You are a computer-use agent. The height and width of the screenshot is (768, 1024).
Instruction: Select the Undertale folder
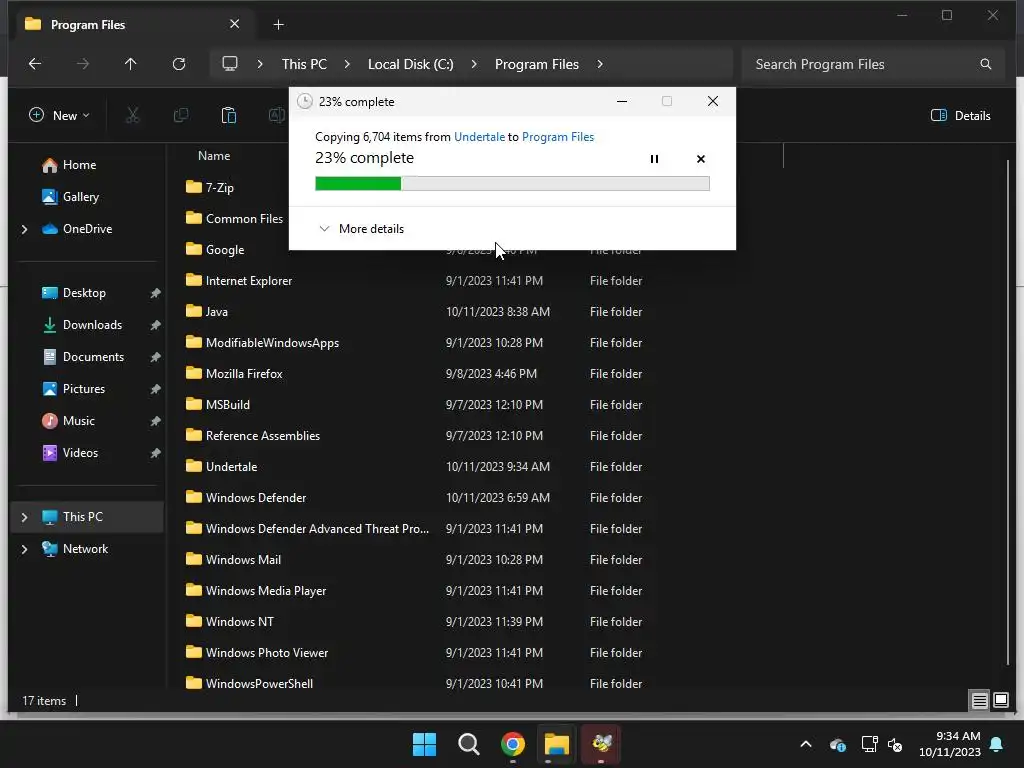pyautogui.click(x=232, y=466)
